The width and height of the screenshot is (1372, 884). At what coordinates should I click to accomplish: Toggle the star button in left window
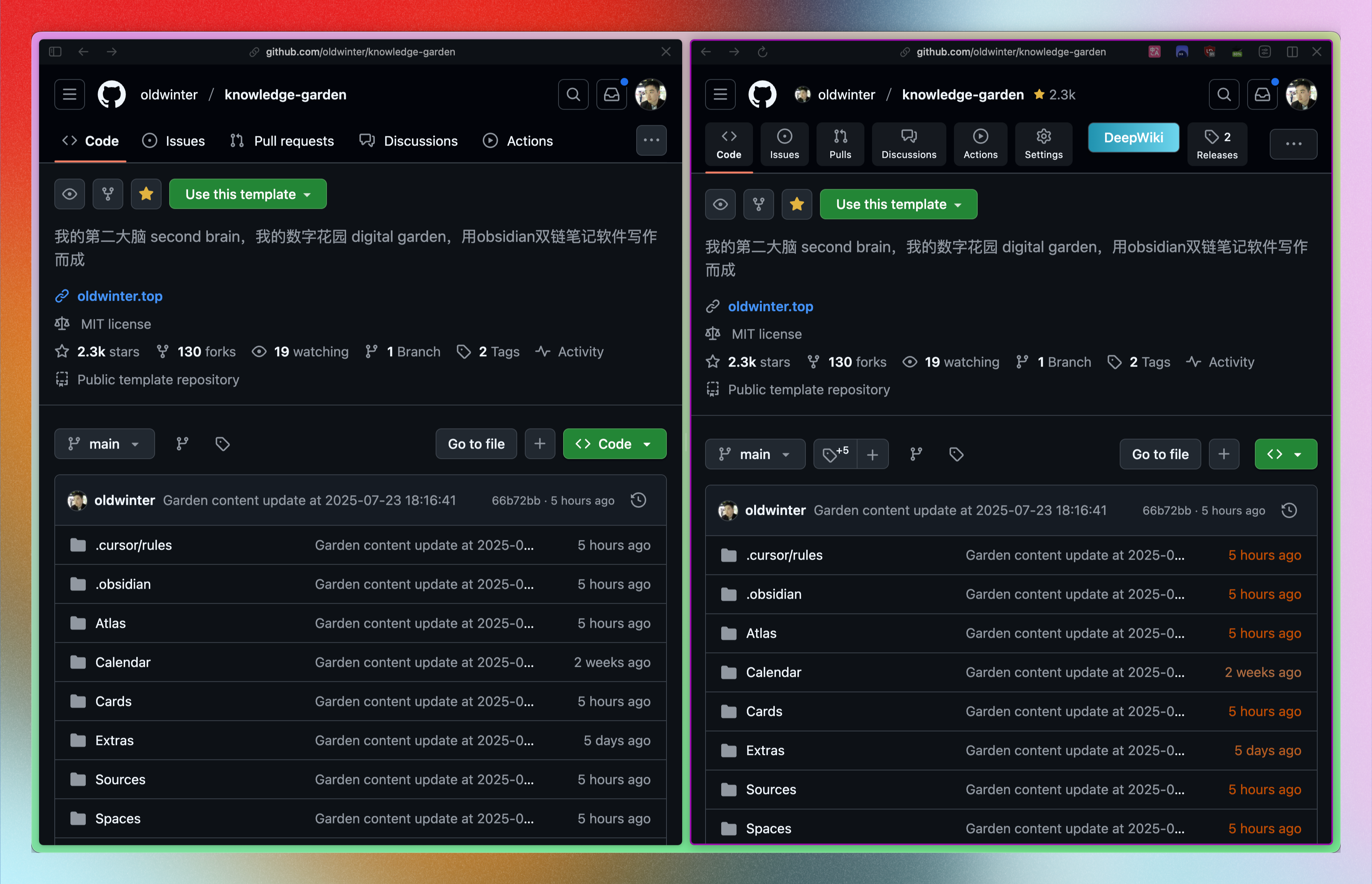[x=146, y=194]
